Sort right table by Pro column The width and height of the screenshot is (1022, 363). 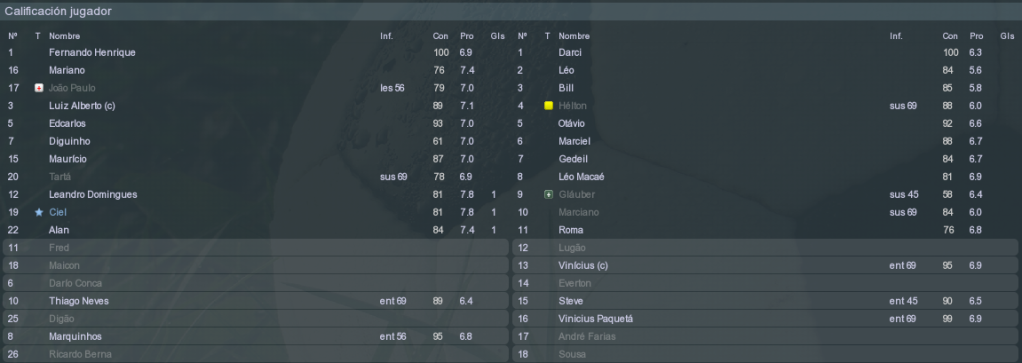976,36
